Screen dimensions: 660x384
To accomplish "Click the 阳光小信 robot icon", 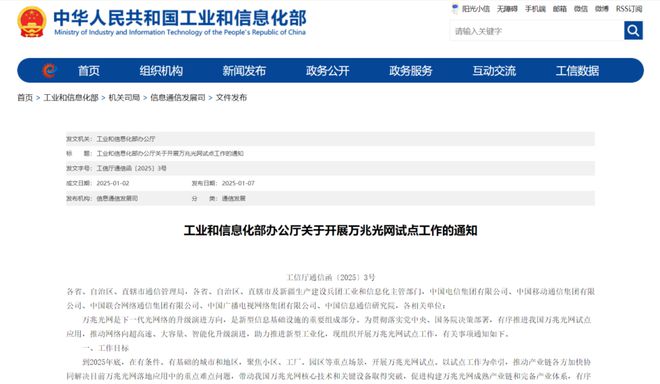I will click(x=455, y=8).
